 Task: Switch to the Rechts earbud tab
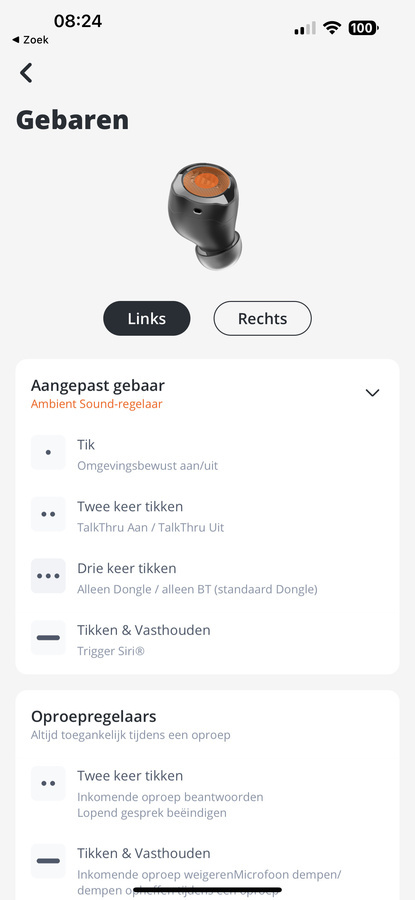pos(262,319)
